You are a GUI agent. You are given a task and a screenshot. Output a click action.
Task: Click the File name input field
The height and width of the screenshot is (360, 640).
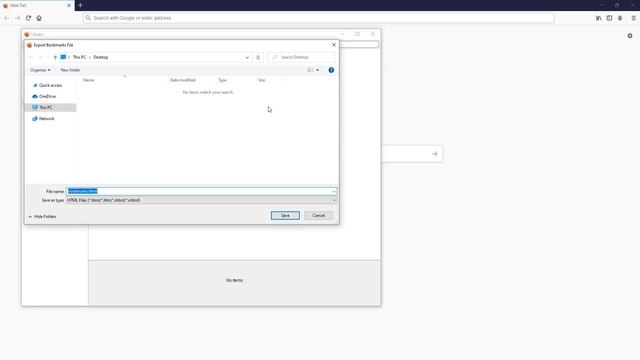(x=199, y=191)
